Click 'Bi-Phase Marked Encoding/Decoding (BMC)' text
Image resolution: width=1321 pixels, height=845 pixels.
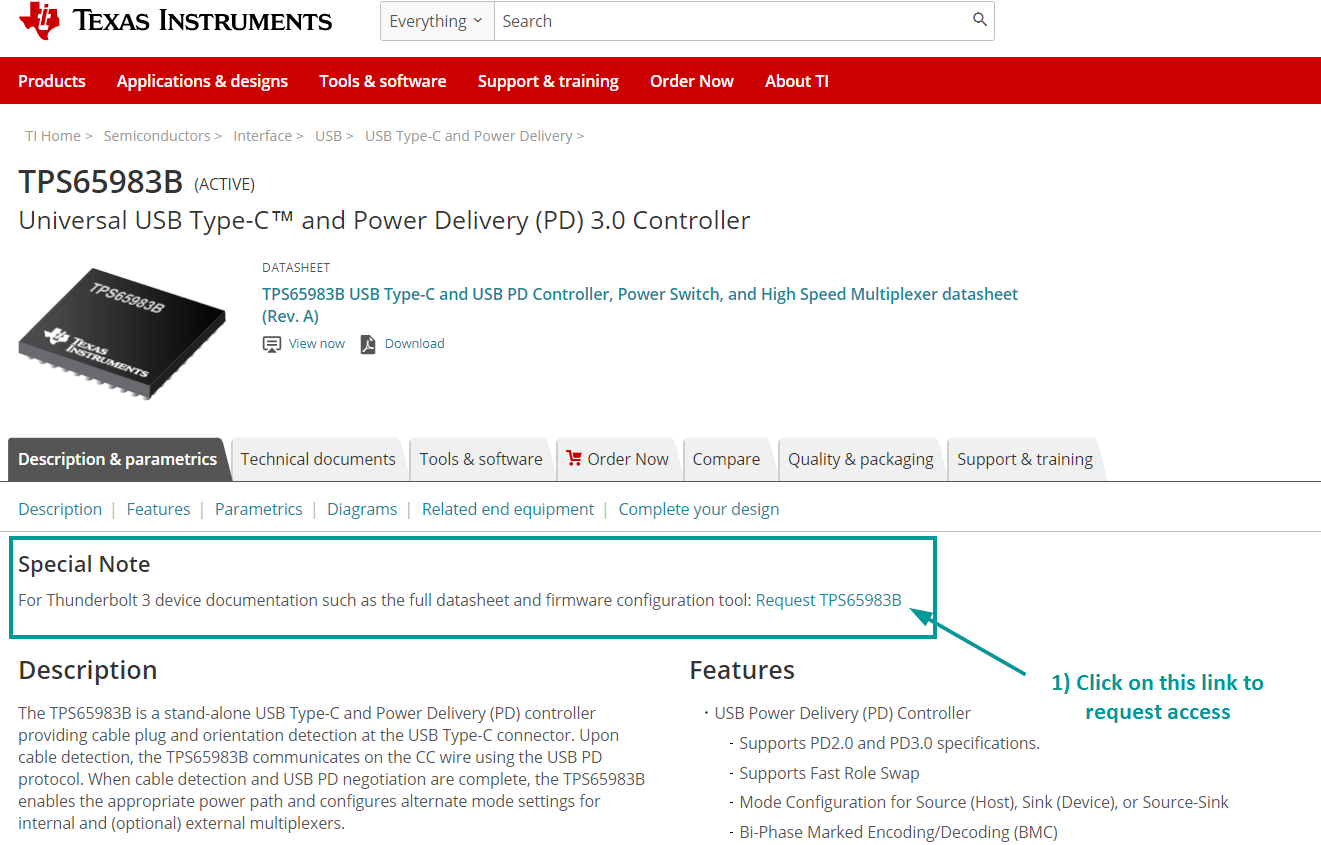898,832
